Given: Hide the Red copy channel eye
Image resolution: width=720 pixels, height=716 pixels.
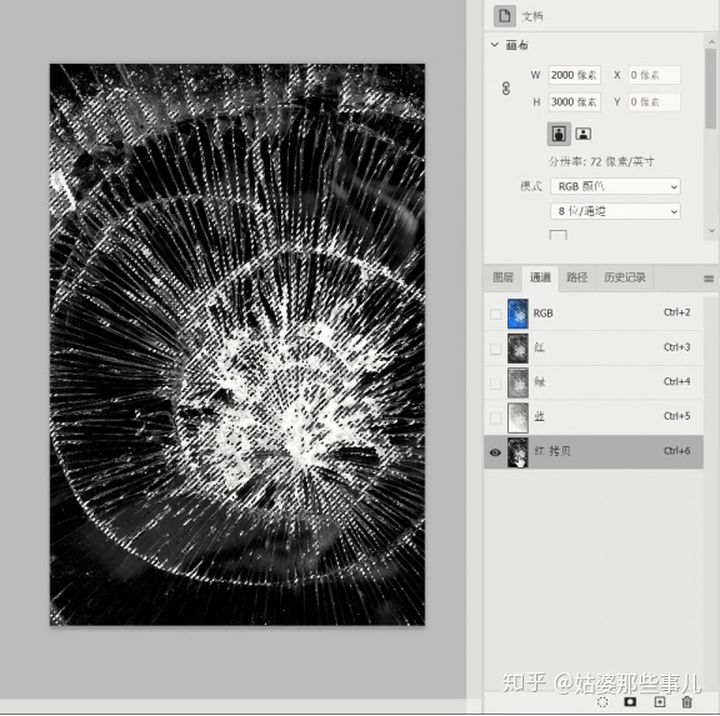Looking at the screenshot, I should (x=495, y=452).
